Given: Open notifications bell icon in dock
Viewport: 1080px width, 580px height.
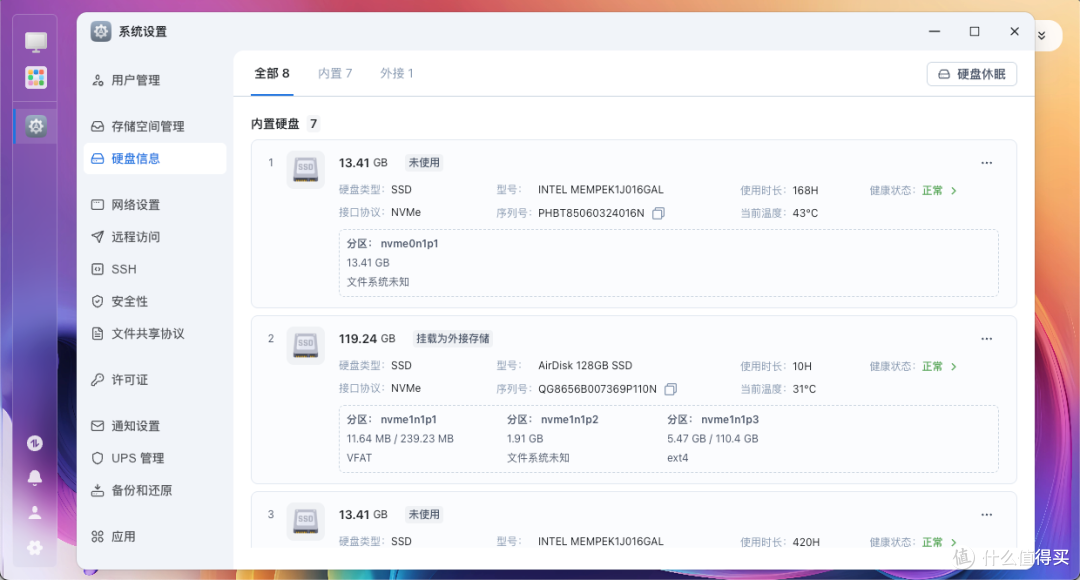Looking at the screenshot, I should [x=34, y=477].
